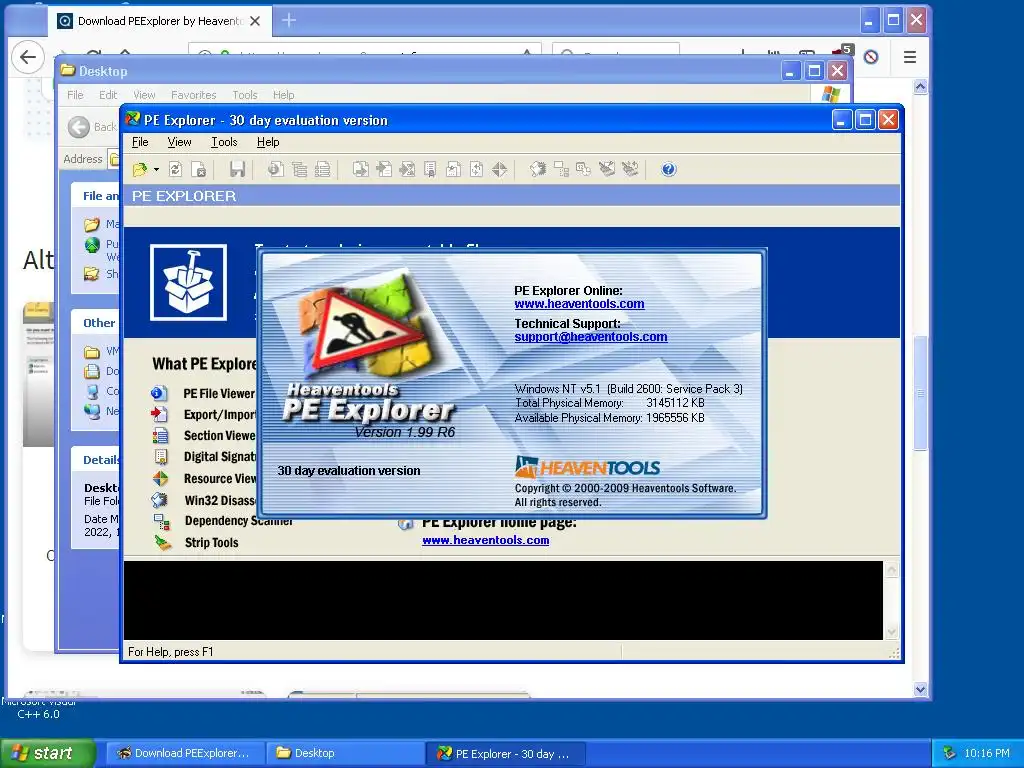Expand the Open File dropdown arrow
1024x768 pixels.
(157, 170)
